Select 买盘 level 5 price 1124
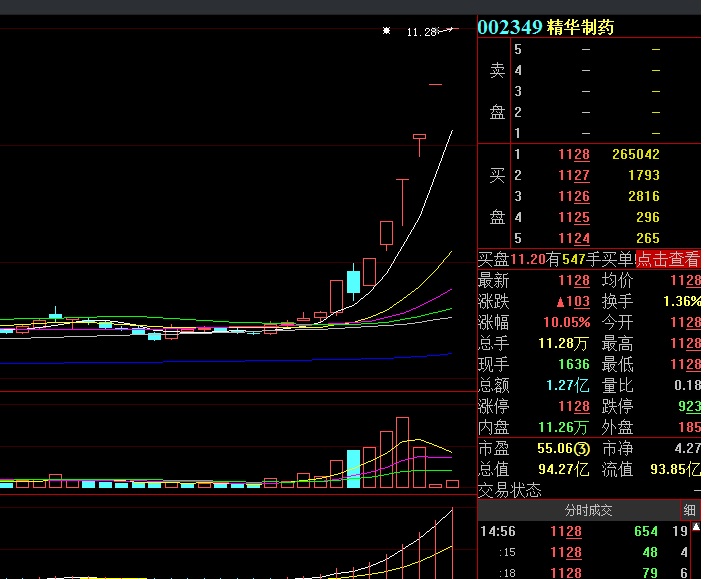This screenshot has width=706, height=579. point(573,238)
